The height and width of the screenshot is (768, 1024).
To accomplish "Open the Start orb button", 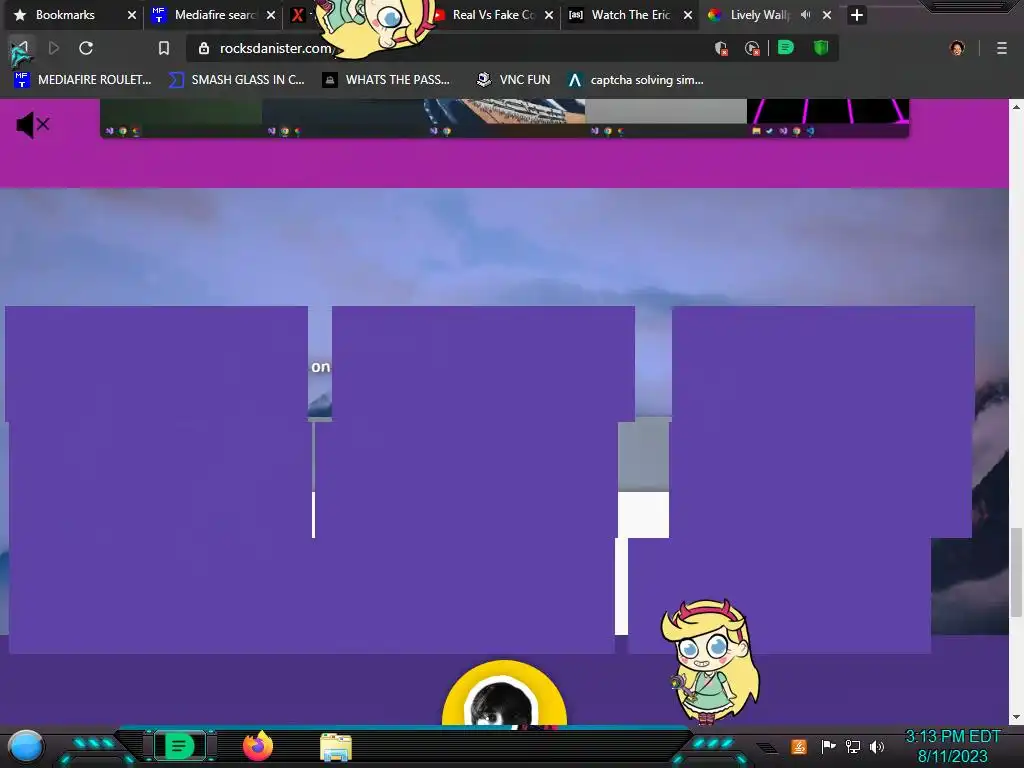I will (x=26, y=746).
